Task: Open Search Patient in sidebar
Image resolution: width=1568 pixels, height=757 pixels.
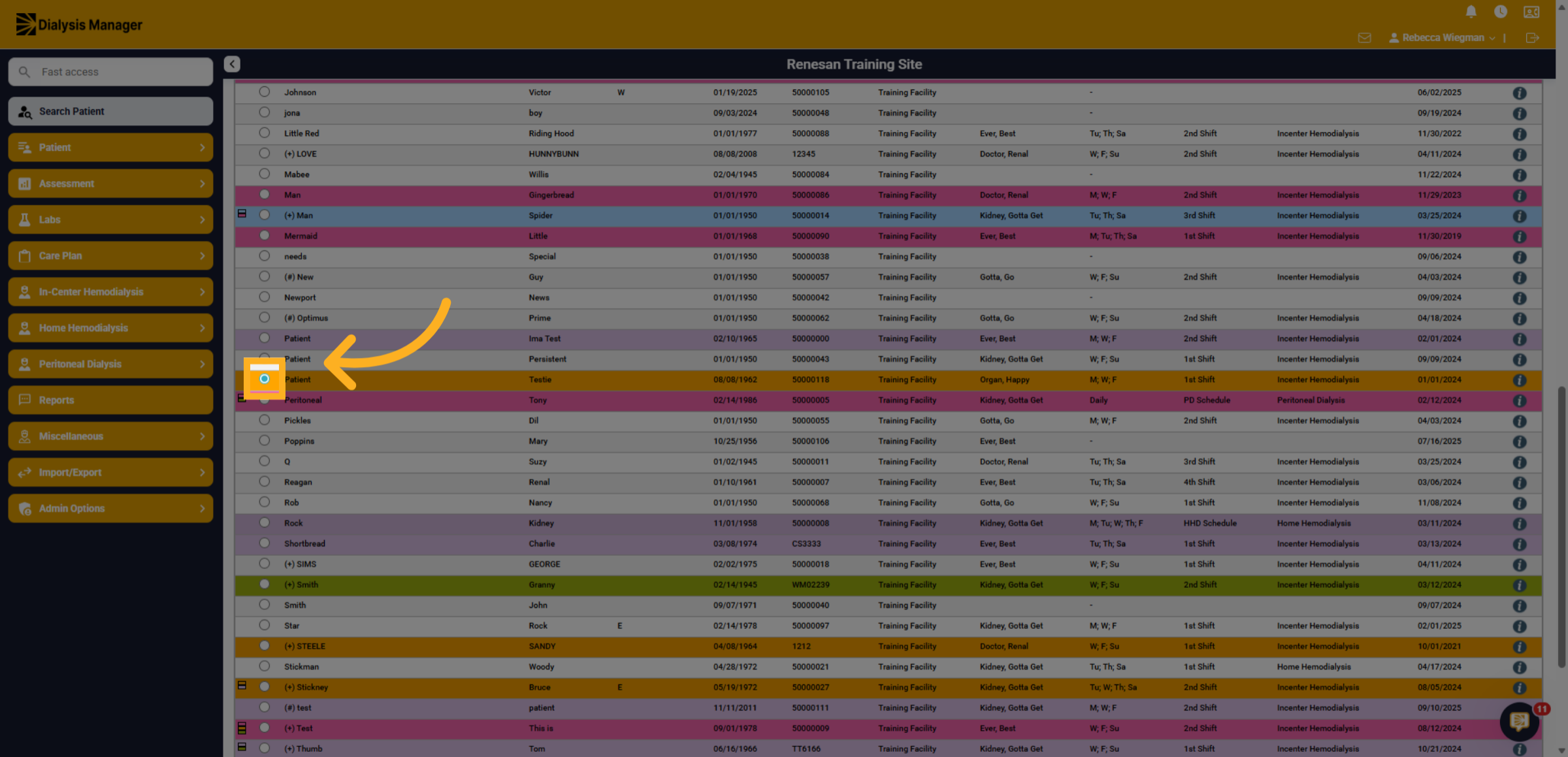Action: [110, 112]
